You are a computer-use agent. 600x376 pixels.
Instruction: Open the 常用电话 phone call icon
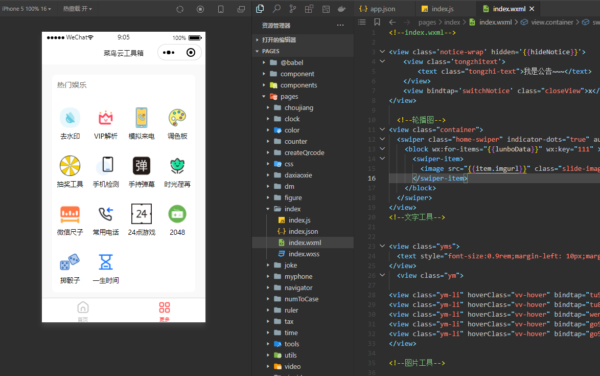click(106, 214)
